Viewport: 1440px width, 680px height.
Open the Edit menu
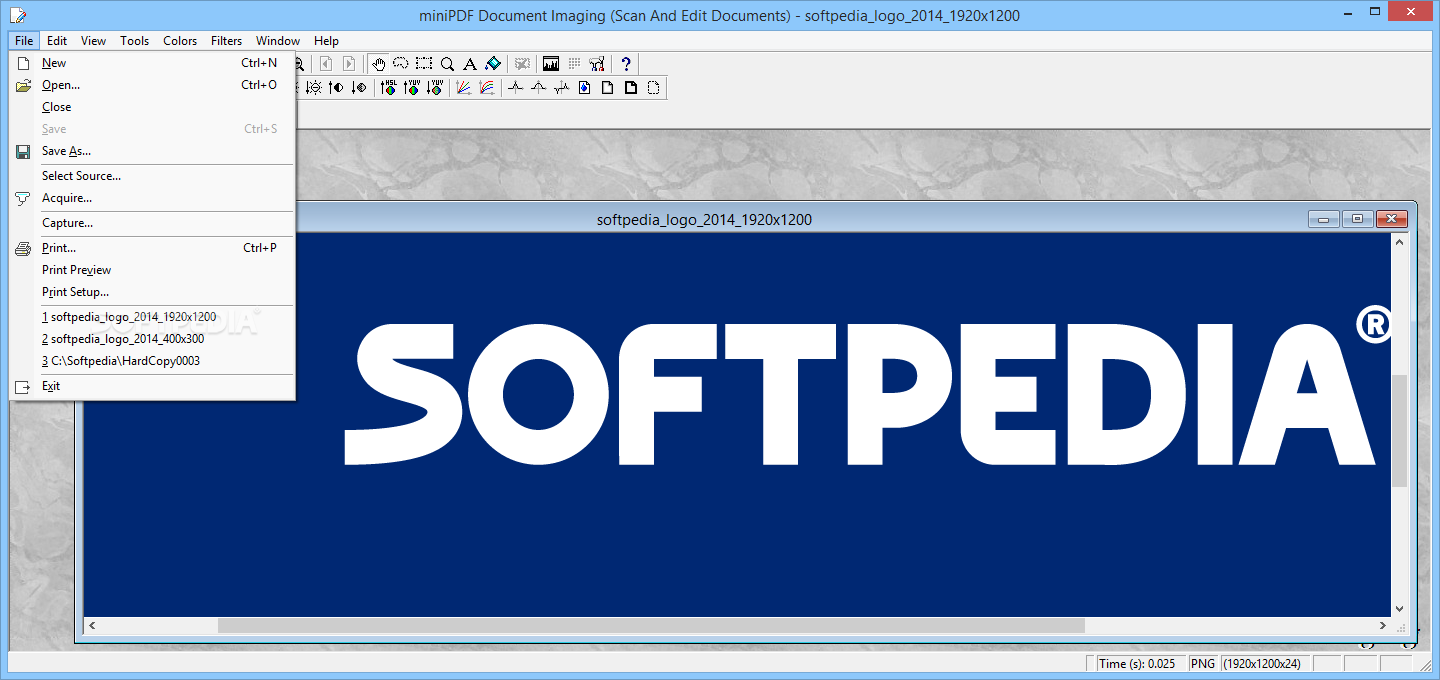57,41
